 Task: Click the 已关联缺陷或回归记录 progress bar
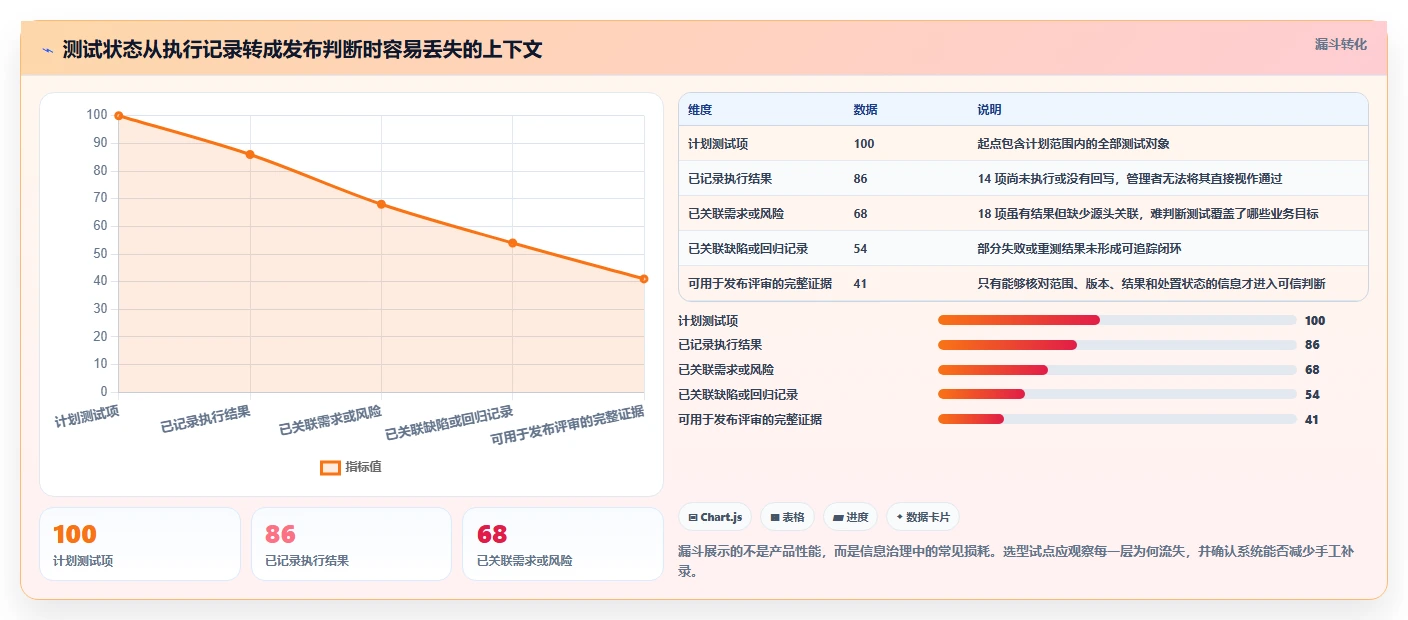pos(1117,395)
